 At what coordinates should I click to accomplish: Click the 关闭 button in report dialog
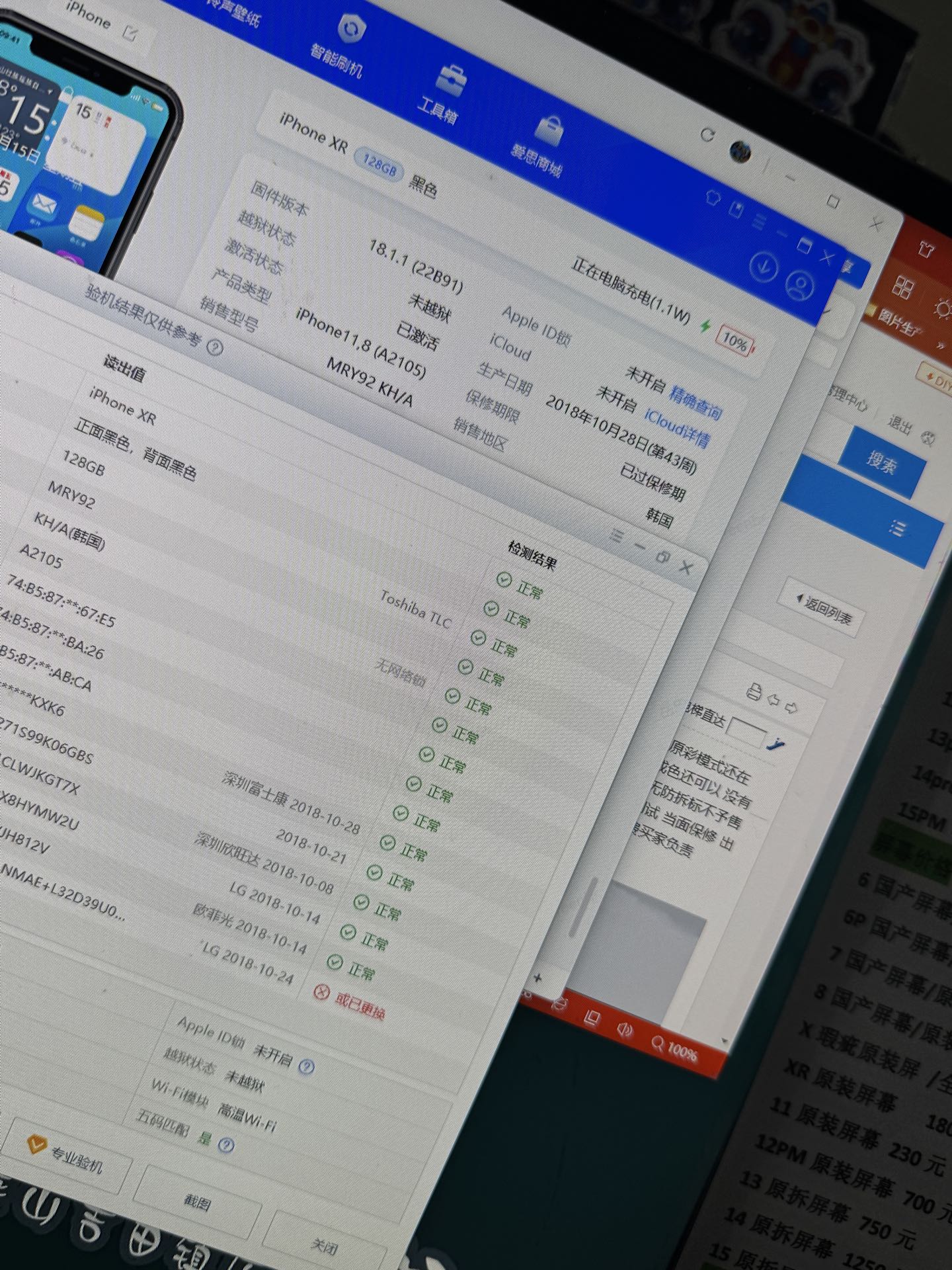pyautogui.click(x=325, y=1247)
